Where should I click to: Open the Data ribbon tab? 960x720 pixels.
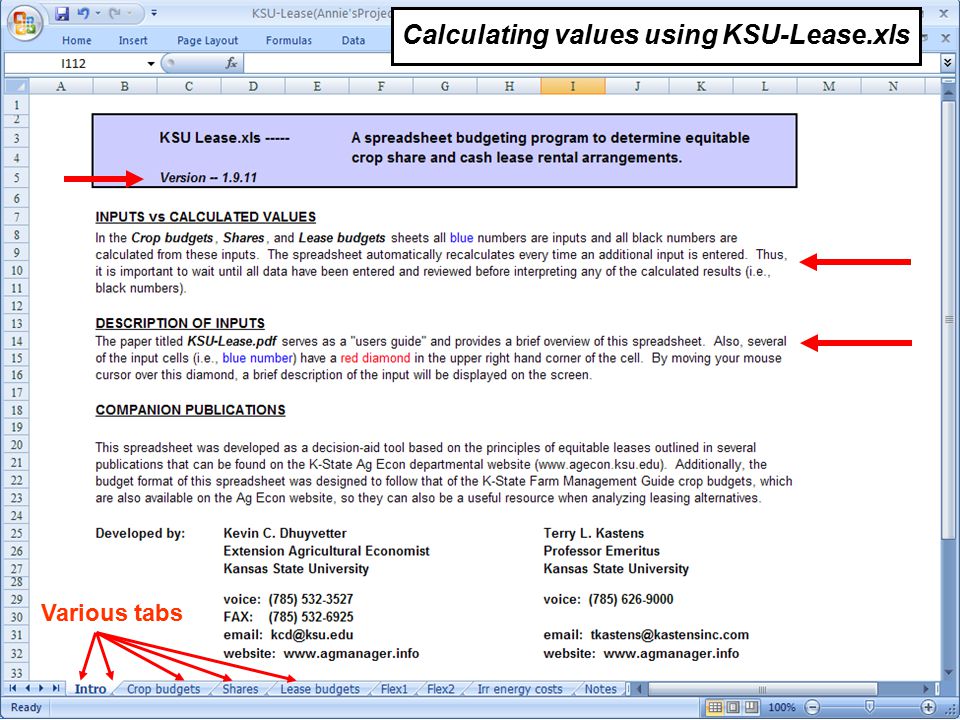tap(353, 40)
